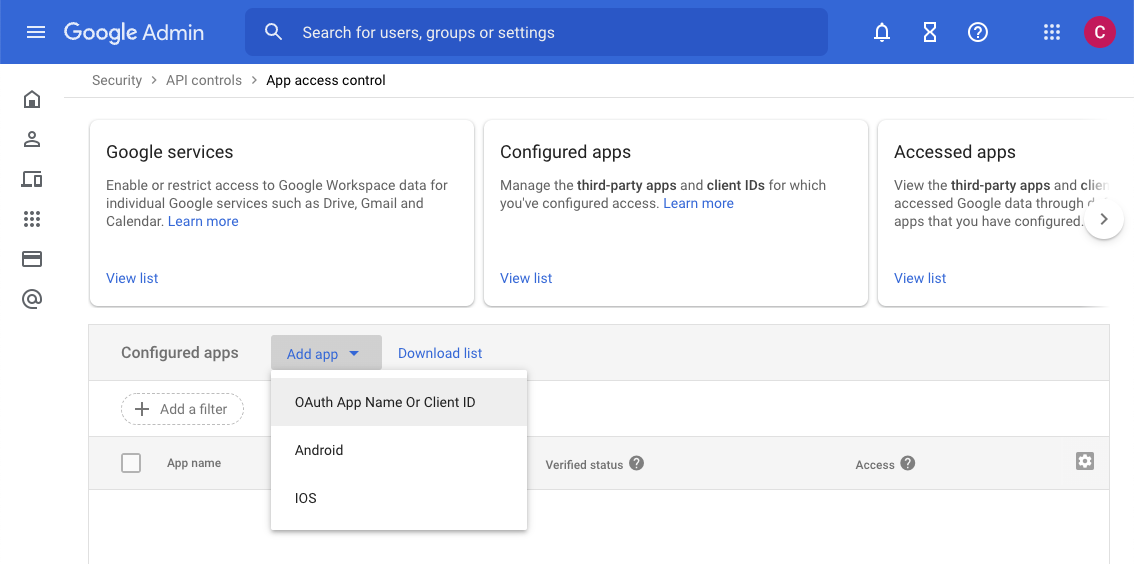Choose OAuth App Name Or Client ID

click(x=398, y=402)
